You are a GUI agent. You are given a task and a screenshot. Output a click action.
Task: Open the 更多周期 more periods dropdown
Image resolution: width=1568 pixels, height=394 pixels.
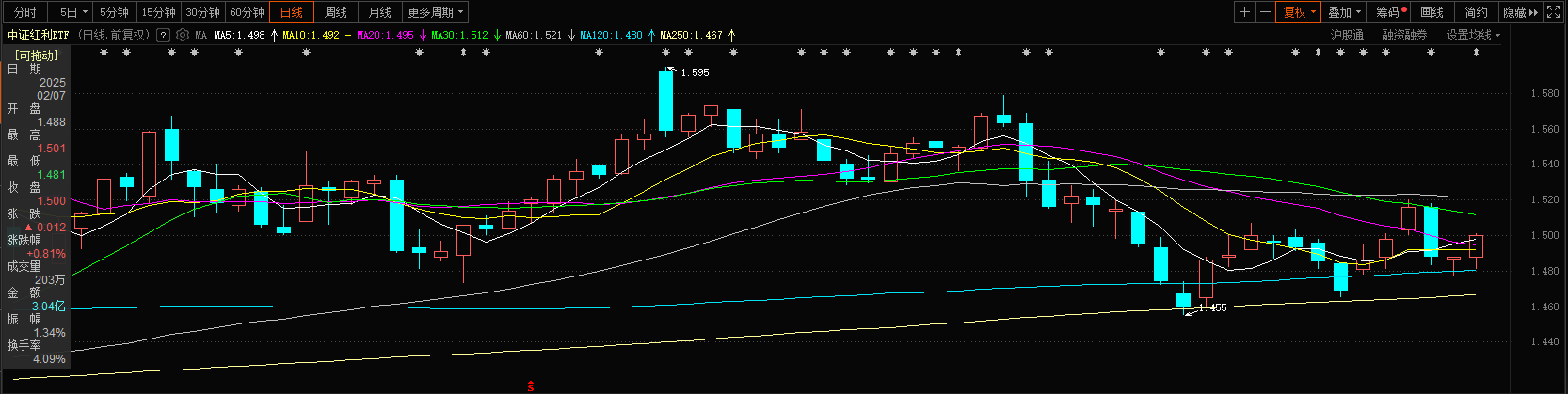(436, 12)
